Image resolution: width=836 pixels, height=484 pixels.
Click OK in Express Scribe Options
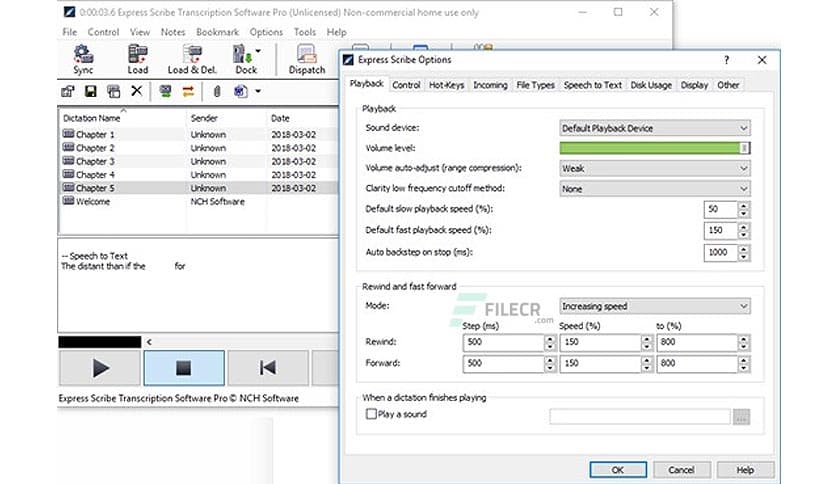pyautogui.click(x=618, y=470)
